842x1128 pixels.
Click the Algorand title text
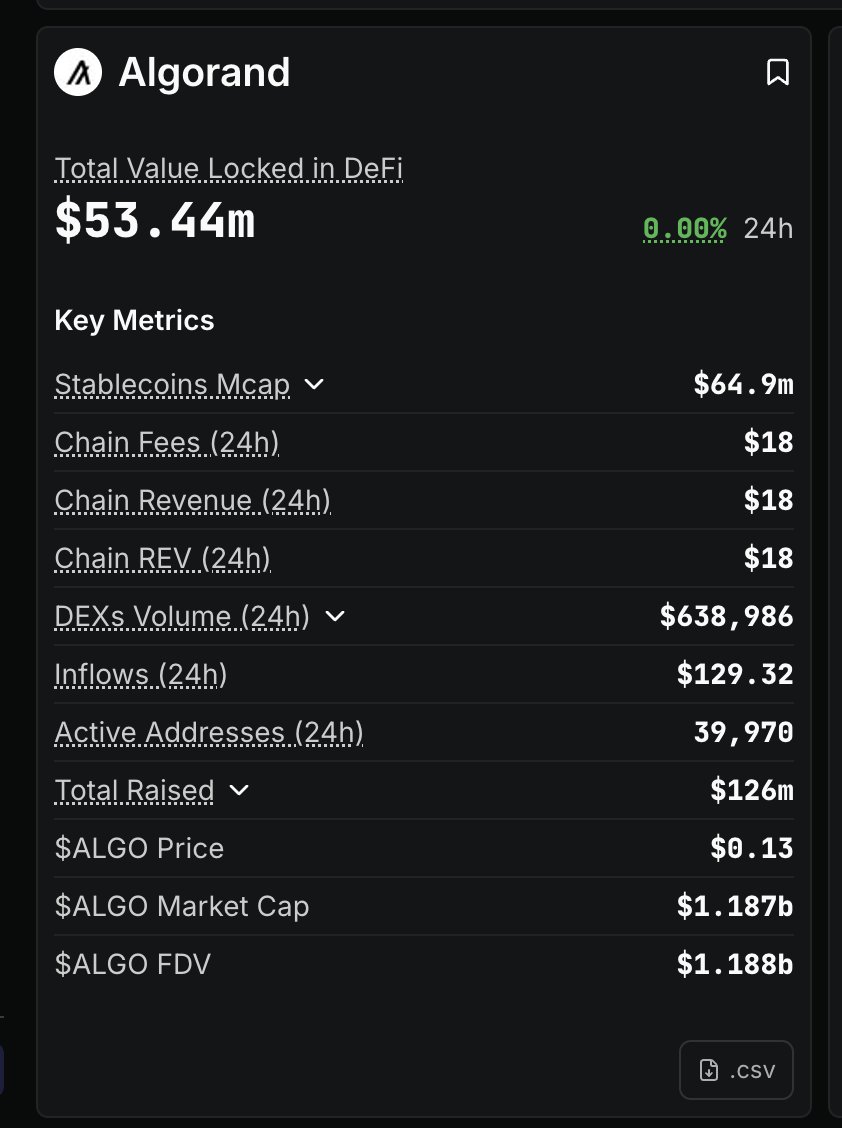(204, 73)
